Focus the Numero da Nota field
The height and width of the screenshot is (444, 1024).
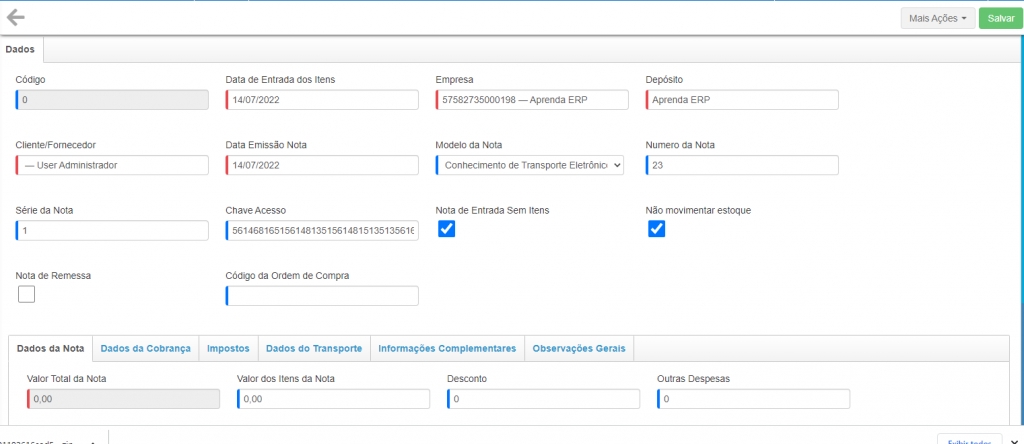click(x=742, y=165)
